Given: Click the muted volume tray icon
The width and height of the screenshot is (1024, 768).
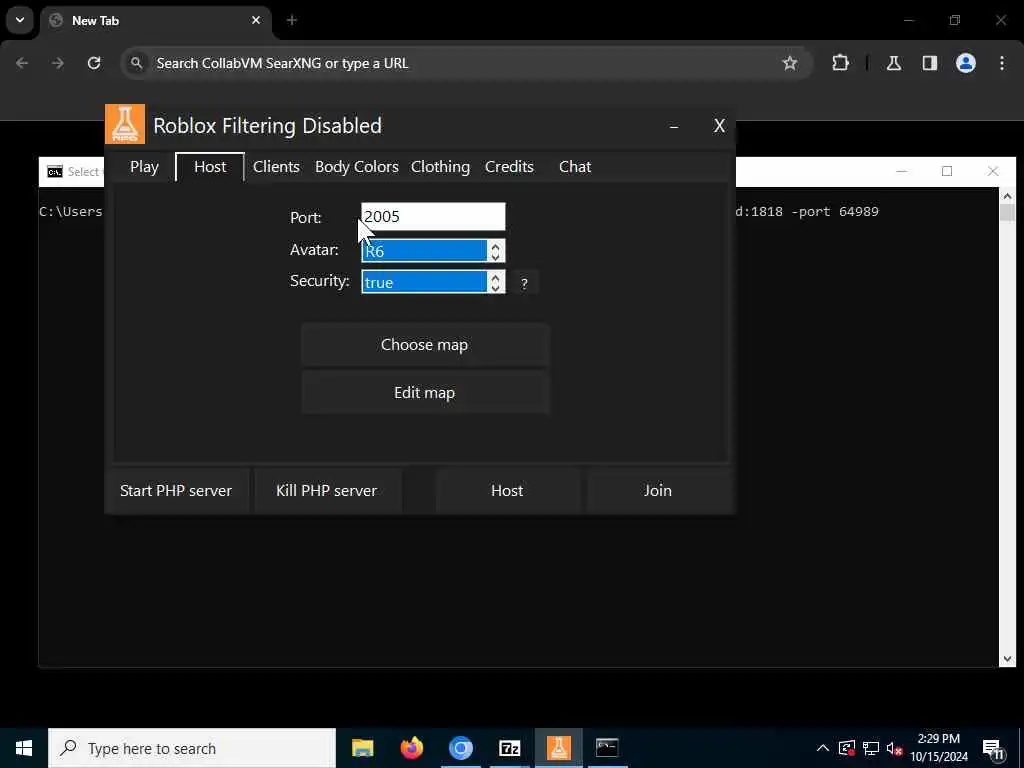Looking at the screenshot, I should point(894,748).
